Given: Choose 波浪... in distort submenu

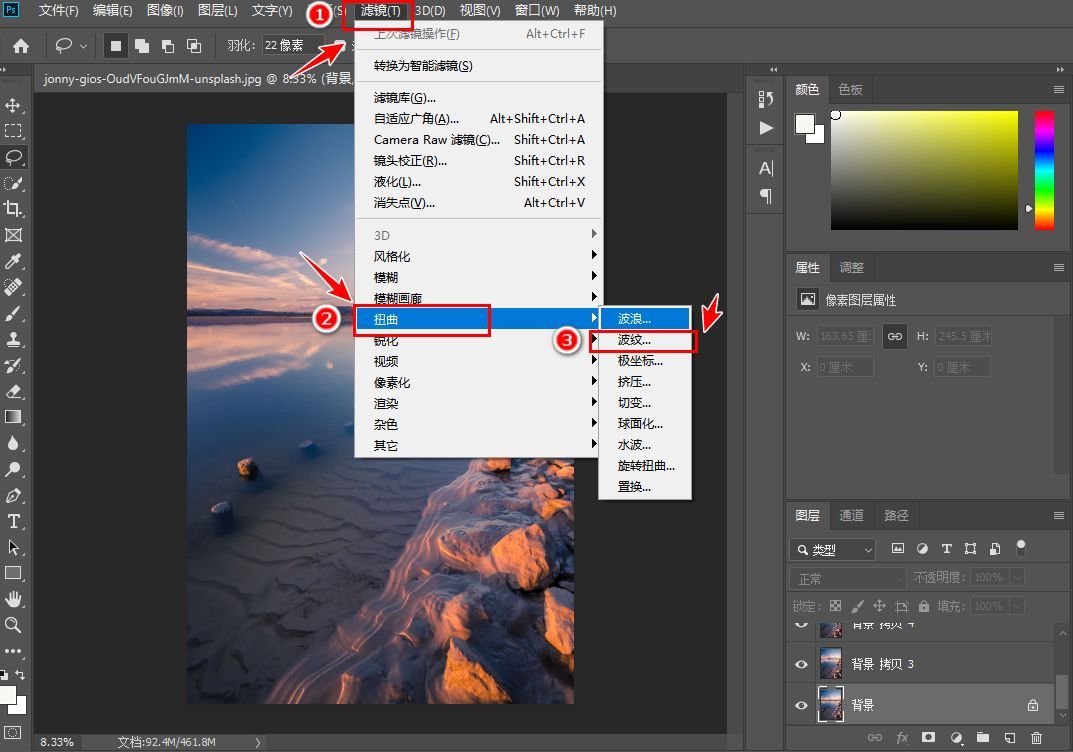Looking at the screenshot, I should coord(645,318).
